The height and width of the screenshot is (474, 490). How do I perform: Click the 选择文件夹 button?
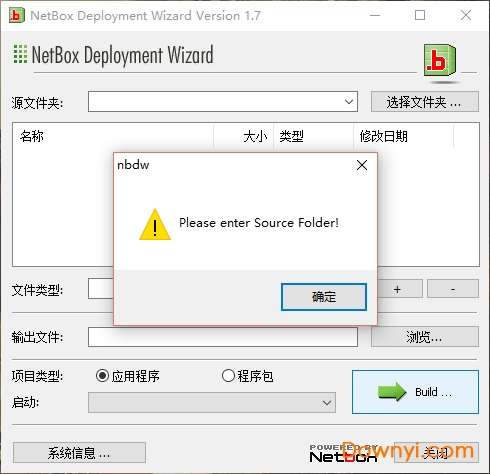pos(425,102)
